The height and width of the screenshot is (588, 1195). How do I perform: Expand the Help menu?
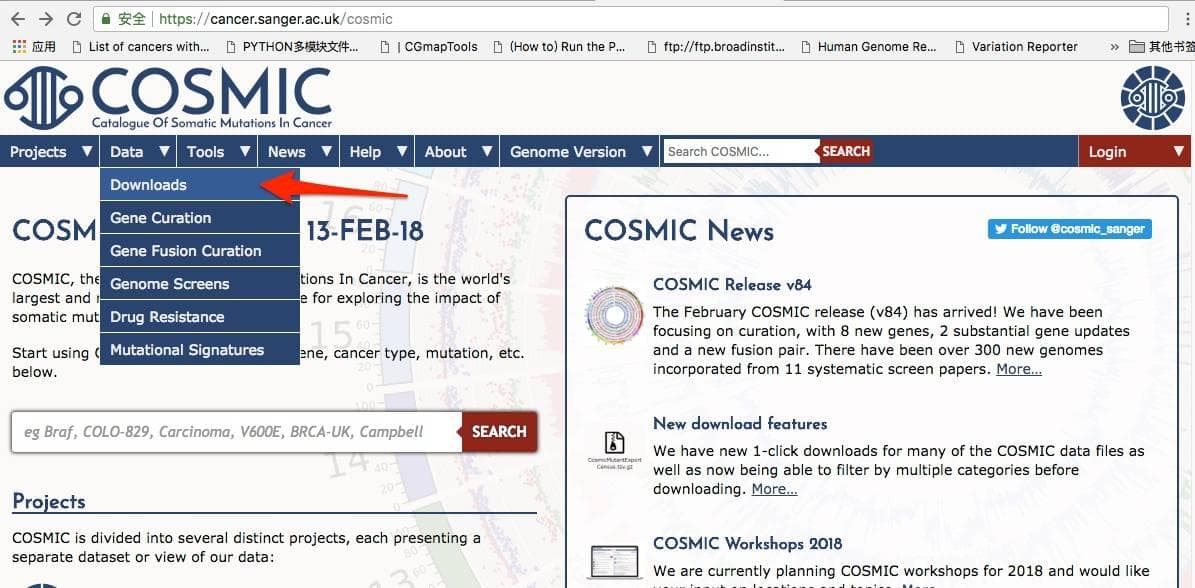coord(377,152)
